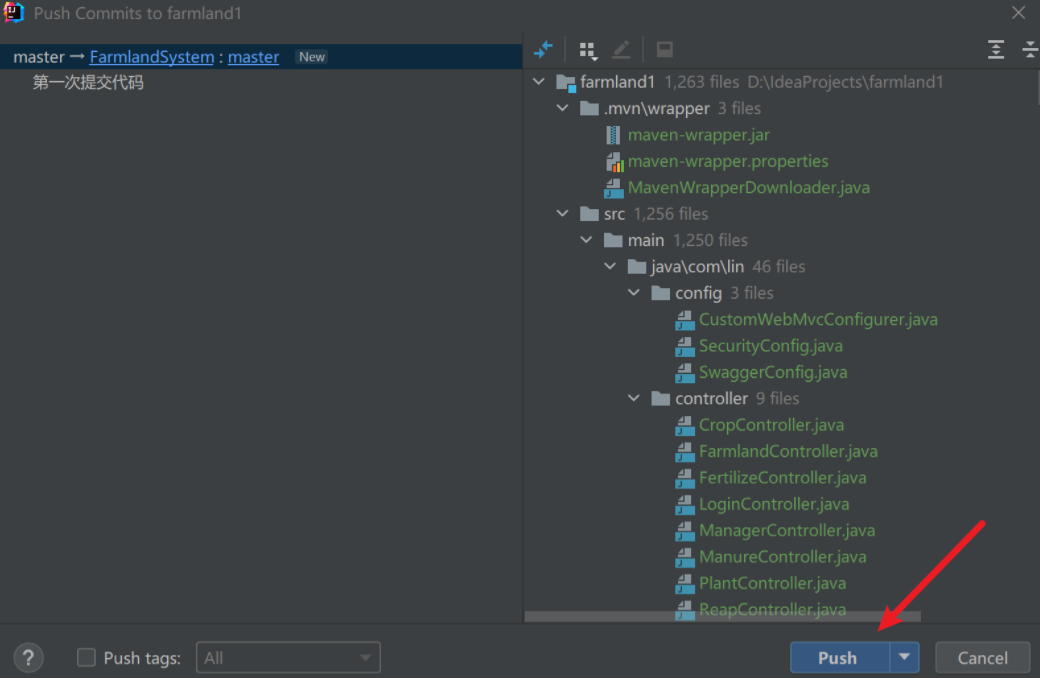The height and width of the screenshot is (678, 1040).
Task: Select the master to FarmlandSystem branch row
Action: tap(261, 56)
